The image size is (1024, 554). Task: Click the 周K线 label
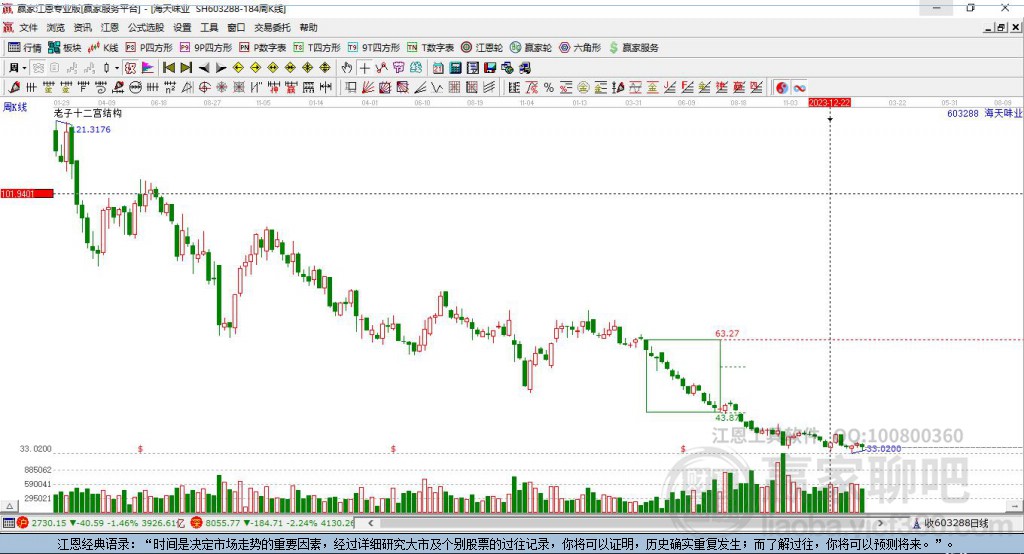pos(15,107)
